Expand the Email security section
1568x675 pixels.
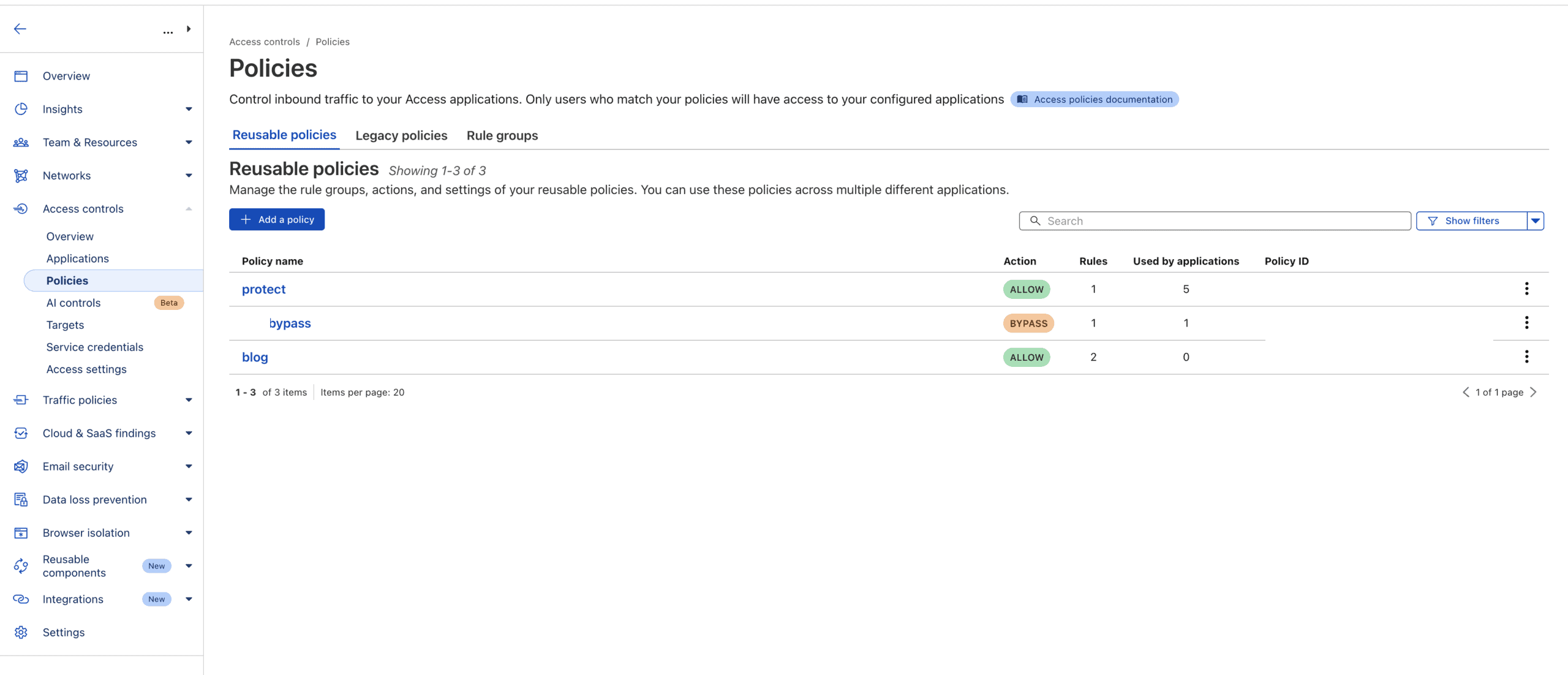(189, 466)
